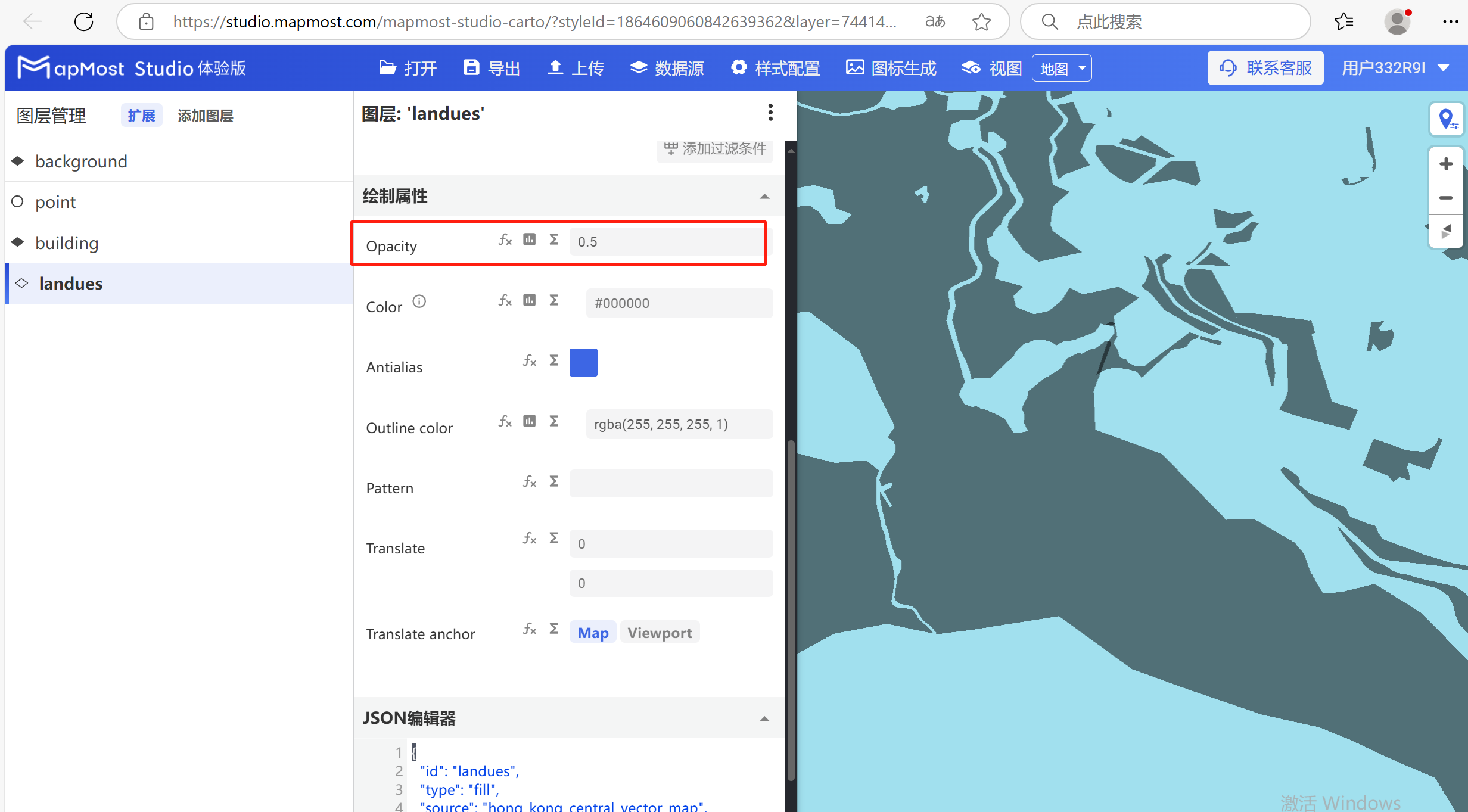Image resolution: width=1468 pixels, height=812 pixels.
Task: Click the sigma icon for Outline color
Action: (553, 421)
